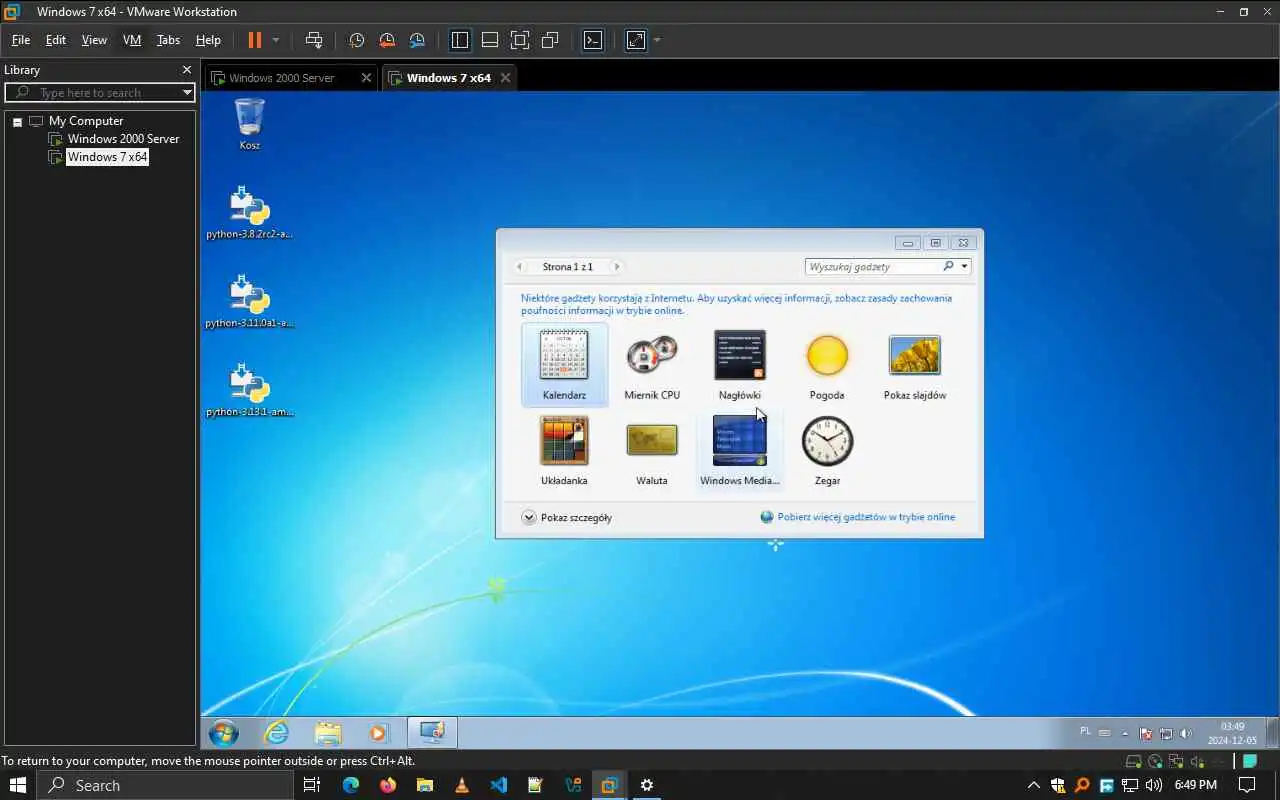Select the Zegar clock gadget

[x=827, y=450]
